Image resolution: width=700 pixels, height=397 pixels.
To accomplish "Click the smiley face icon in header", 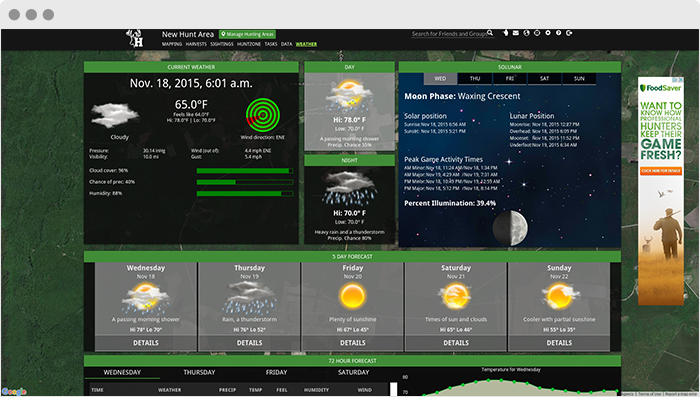I will coord(537,33).
